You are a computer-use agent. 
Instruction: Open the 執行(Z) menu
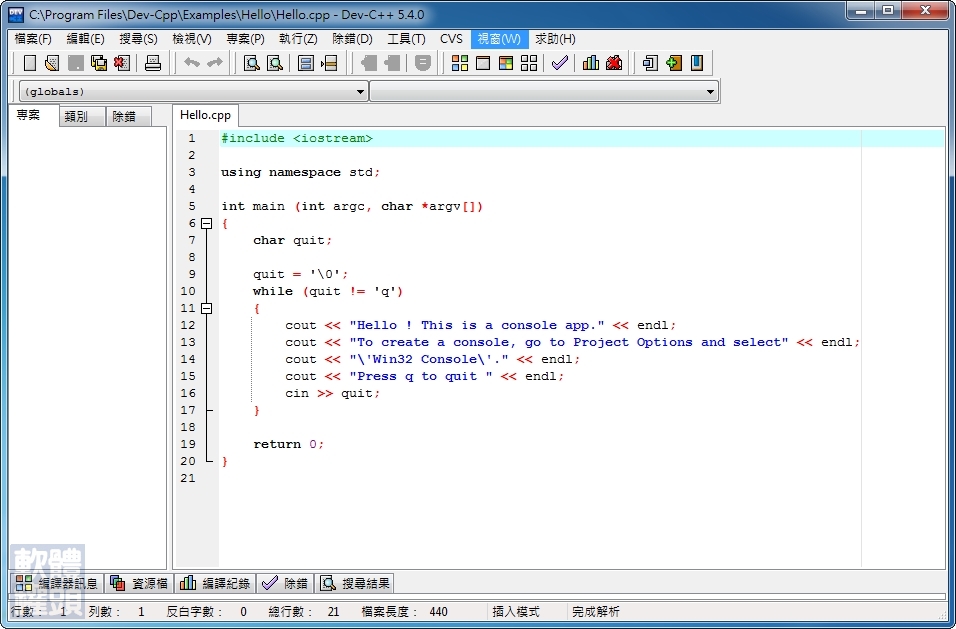point(298,39)
